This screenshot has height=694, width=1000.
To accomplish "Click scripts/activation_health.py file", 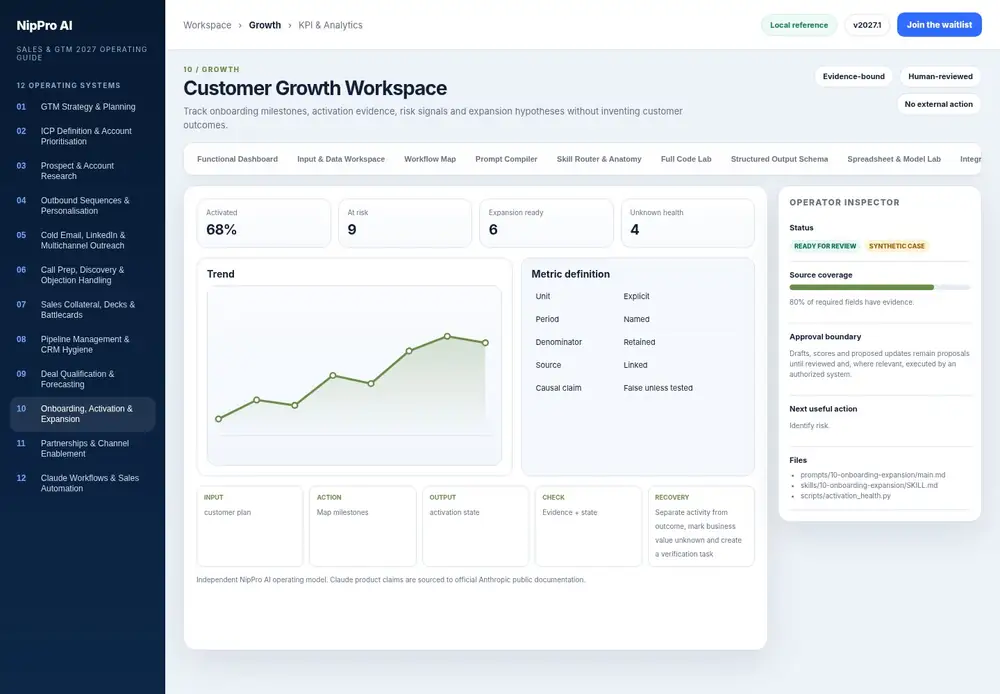I will click(845, 496).
